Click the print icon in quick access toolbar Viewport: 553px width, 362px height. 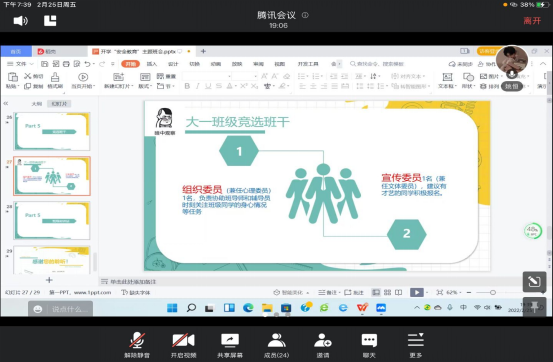point(66,64)
